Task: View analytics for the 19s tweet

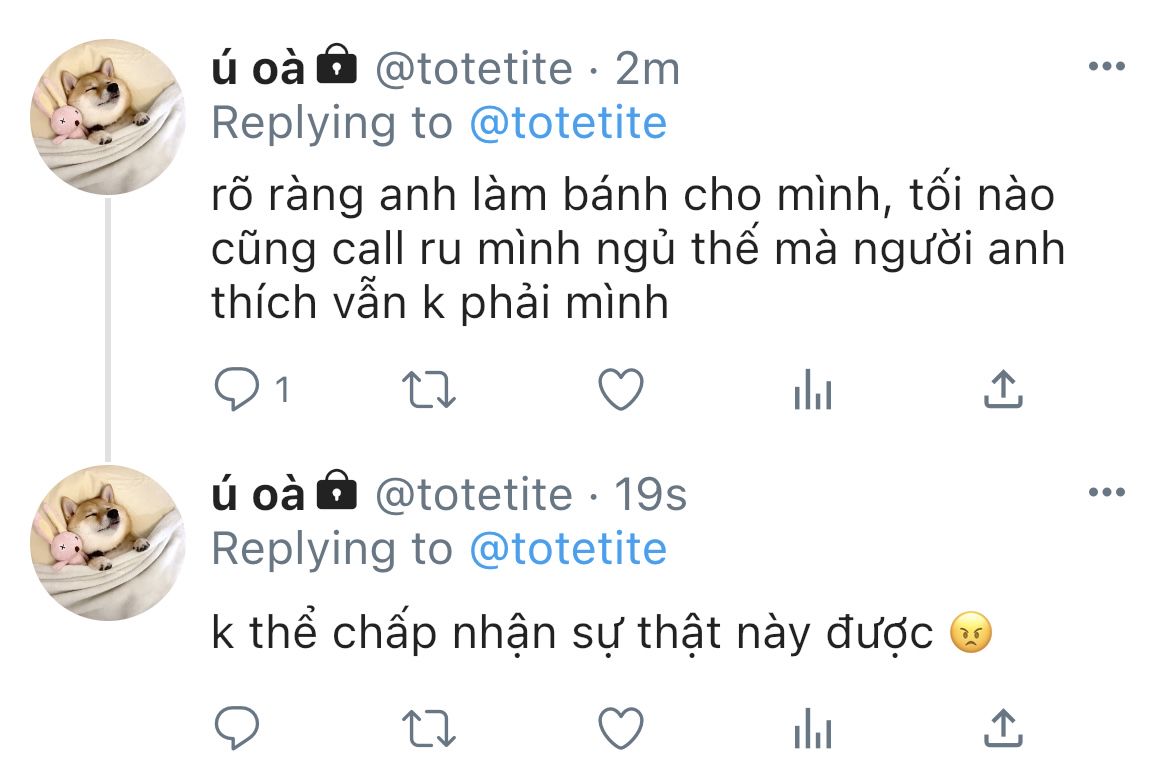Action: [x=813, y=728]
